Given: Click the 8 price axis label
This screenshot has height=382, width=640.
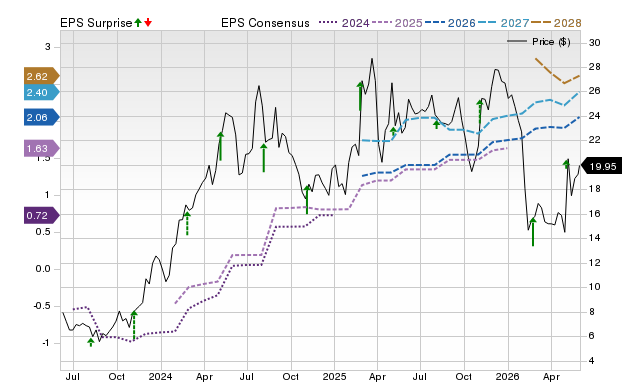Looking at the screenshot, I should 591,311.
